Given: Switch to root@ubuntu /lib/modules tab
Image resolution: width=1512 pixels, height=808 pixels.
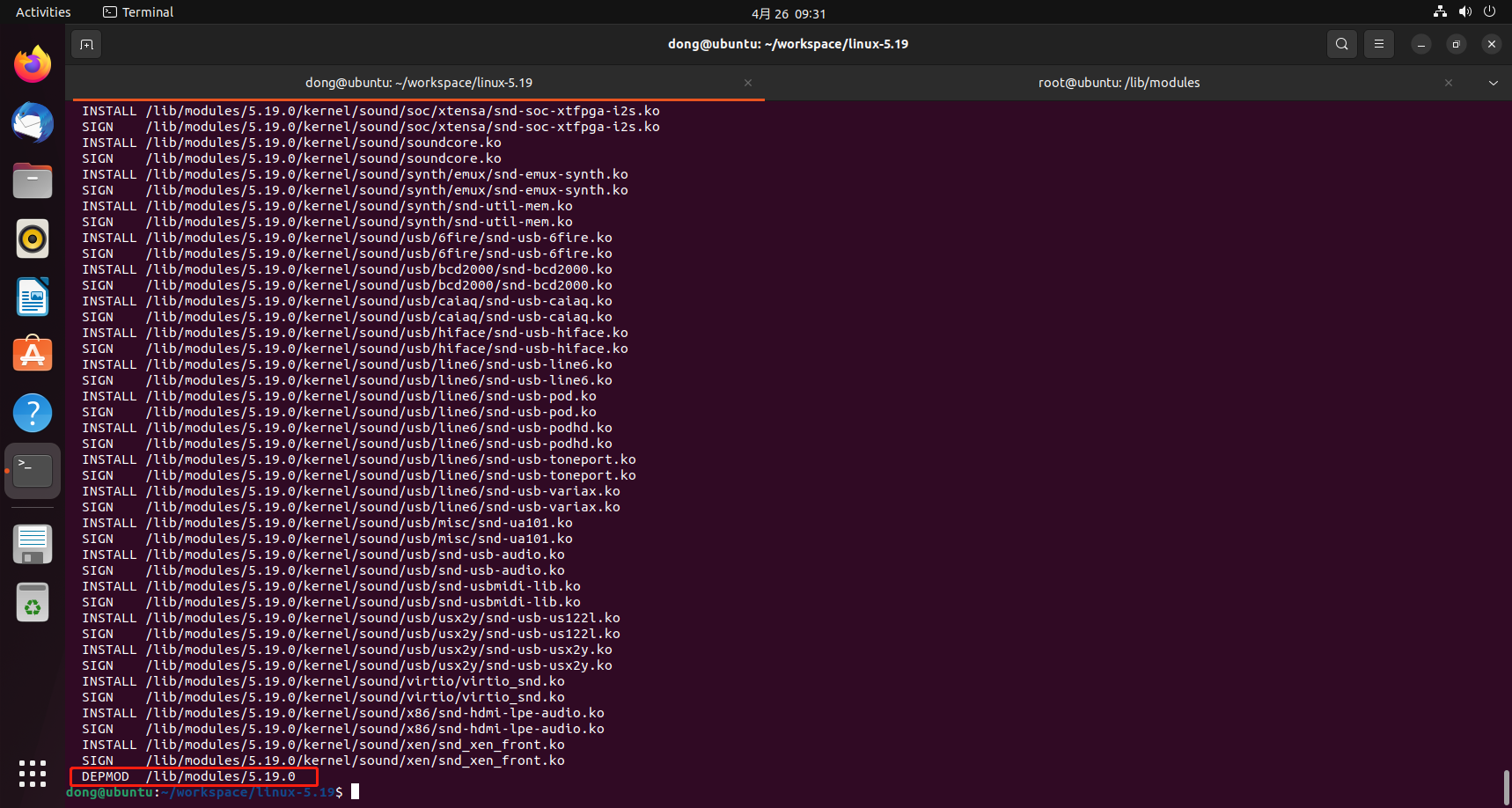Looking at the screenshot, I should point(1119,83).
